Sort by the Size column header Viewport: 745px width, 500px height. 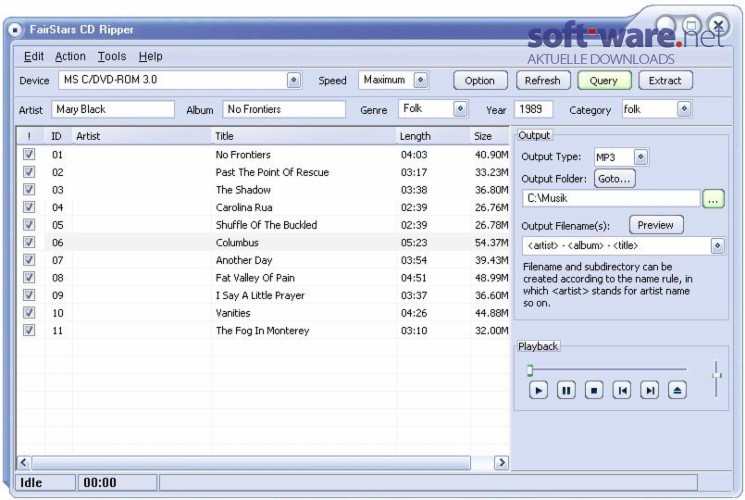pos(489,136)
